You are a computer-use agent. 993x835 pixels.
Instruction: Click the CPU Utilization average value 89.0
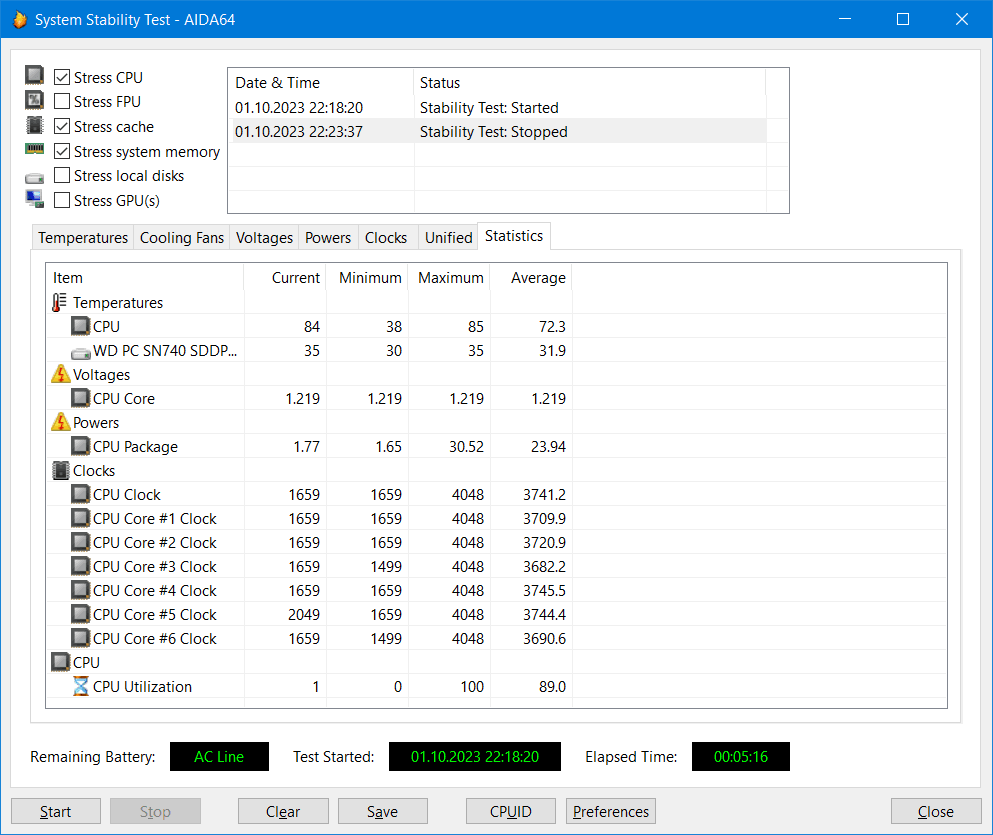[552, 687]
